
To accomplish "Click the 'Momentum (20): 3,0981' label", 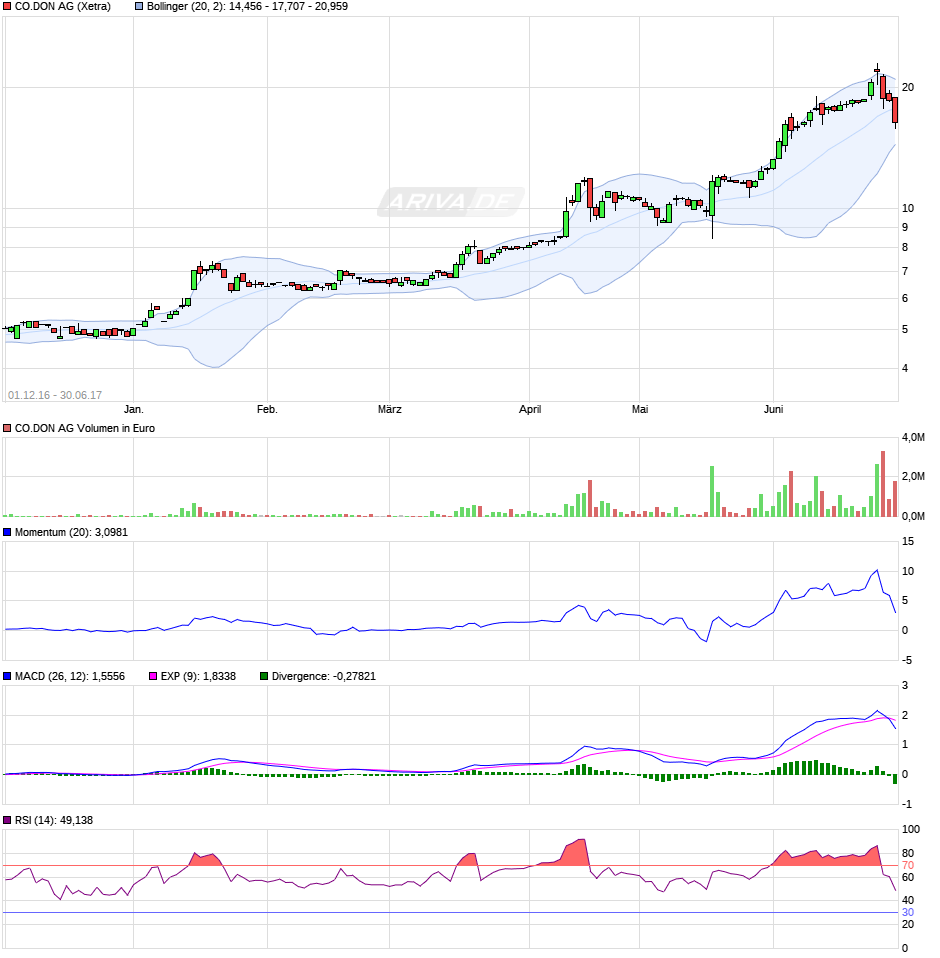I will (71, 533).
